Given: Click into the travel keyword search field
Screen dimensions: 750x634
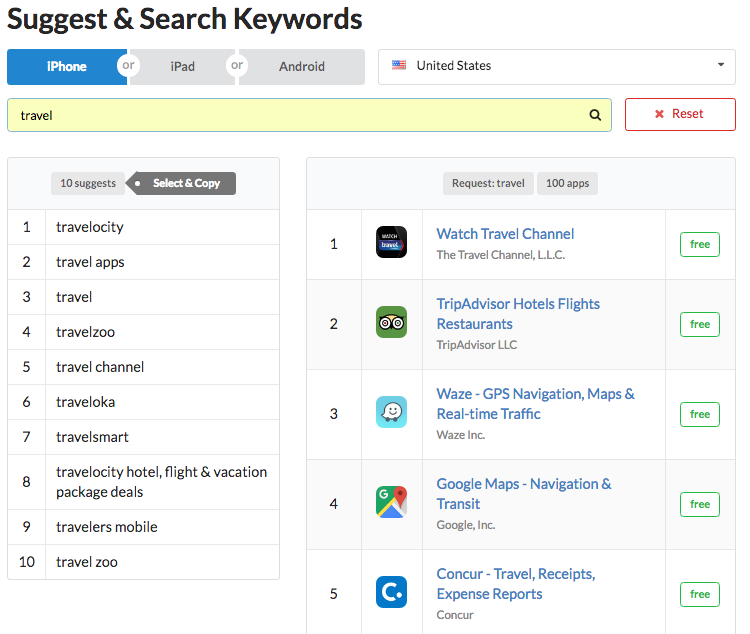Looking at the screenshot, I should [x=300, y=115].
